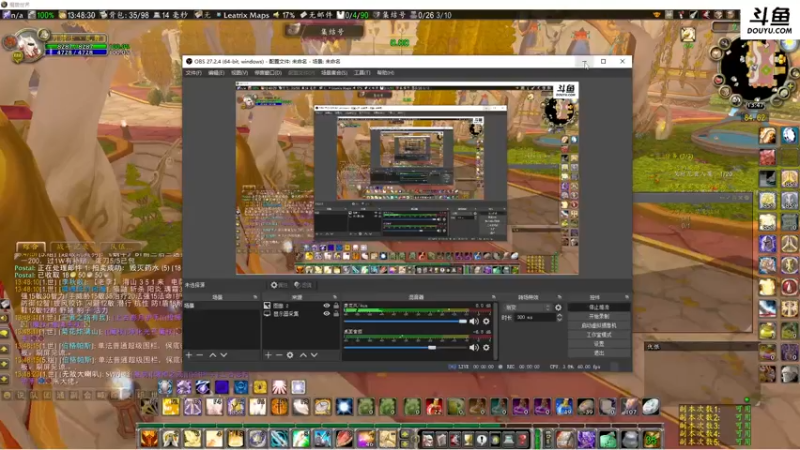The width and height of the screenshot is (800, 450).
Task: Open the 停靠窗口(D) menu
Action: pos(268,73)
